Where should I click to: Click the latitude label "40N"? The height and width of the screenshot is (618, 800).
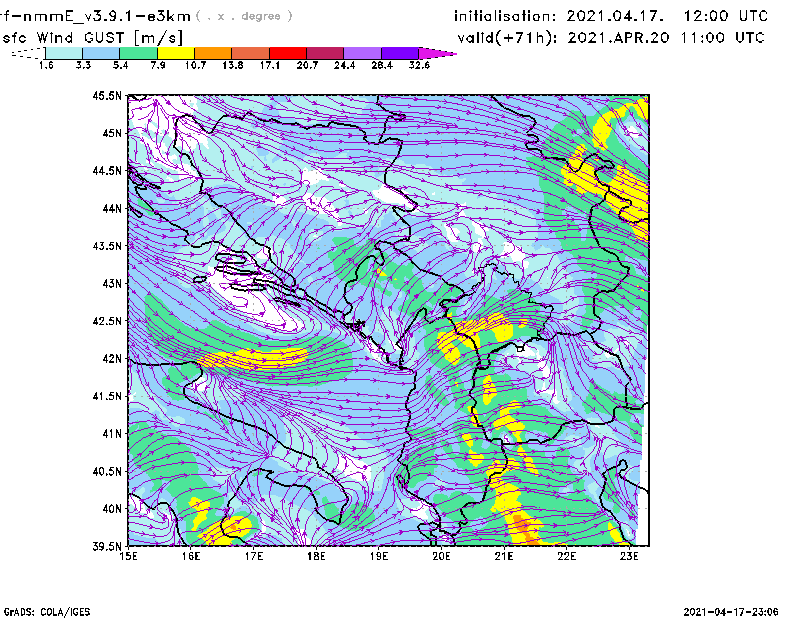[x=112, y=509]
